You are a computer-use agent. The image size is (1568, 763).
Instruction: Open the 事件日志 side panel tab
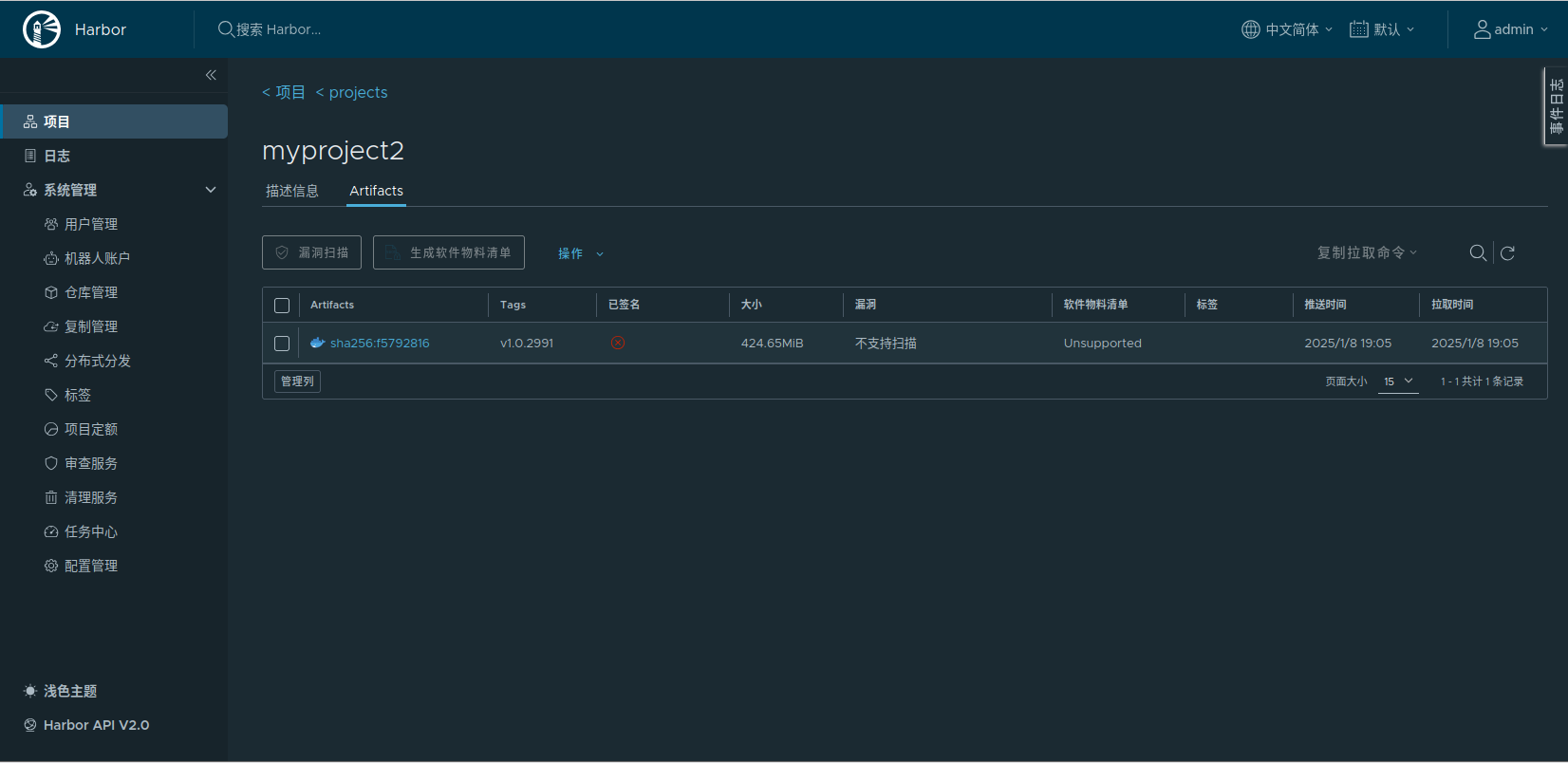(x=1556, y=106)
